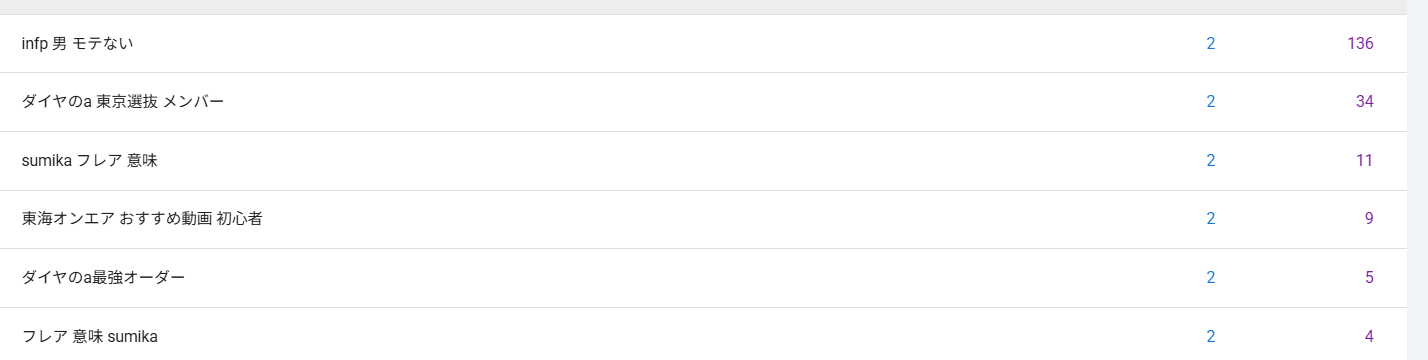The height and width of the screenshot is (360, 1428).
Task: Select clicks count in the ダイヤのa 東京選抜 row
Action: click(1211, 101)
